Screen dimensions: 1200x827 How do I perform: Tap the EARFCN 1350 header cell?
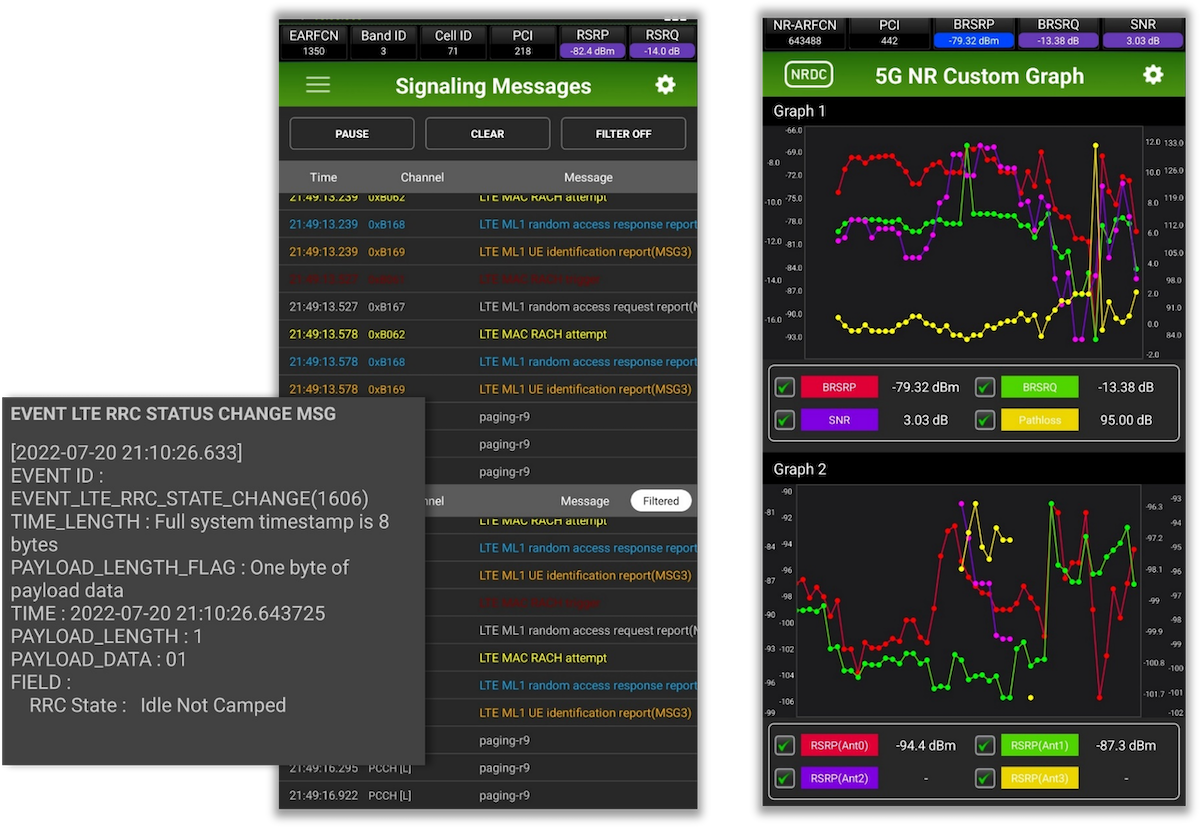click(314, 42)
